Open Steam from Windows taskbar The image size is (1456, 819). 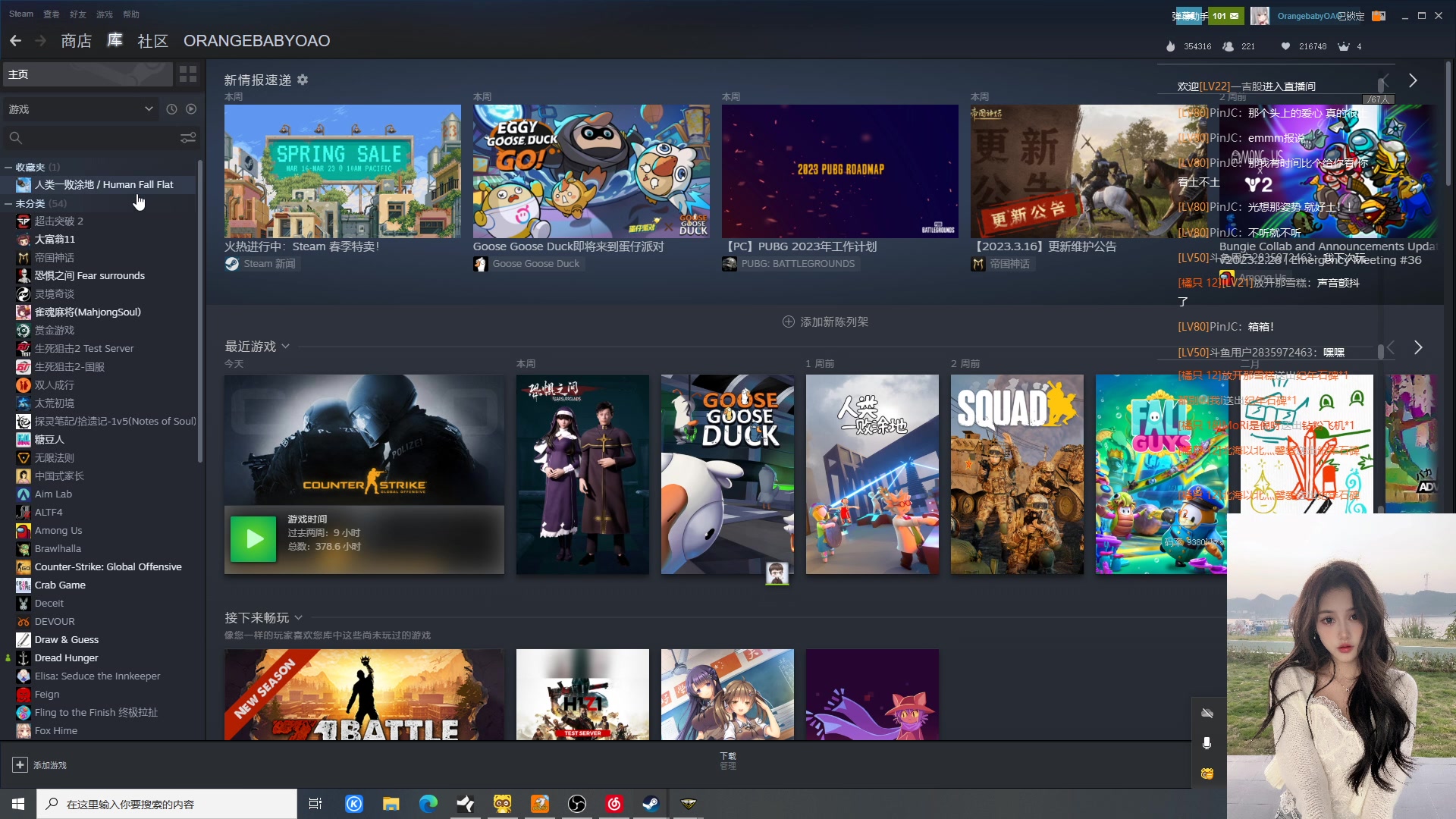[651, 804]
